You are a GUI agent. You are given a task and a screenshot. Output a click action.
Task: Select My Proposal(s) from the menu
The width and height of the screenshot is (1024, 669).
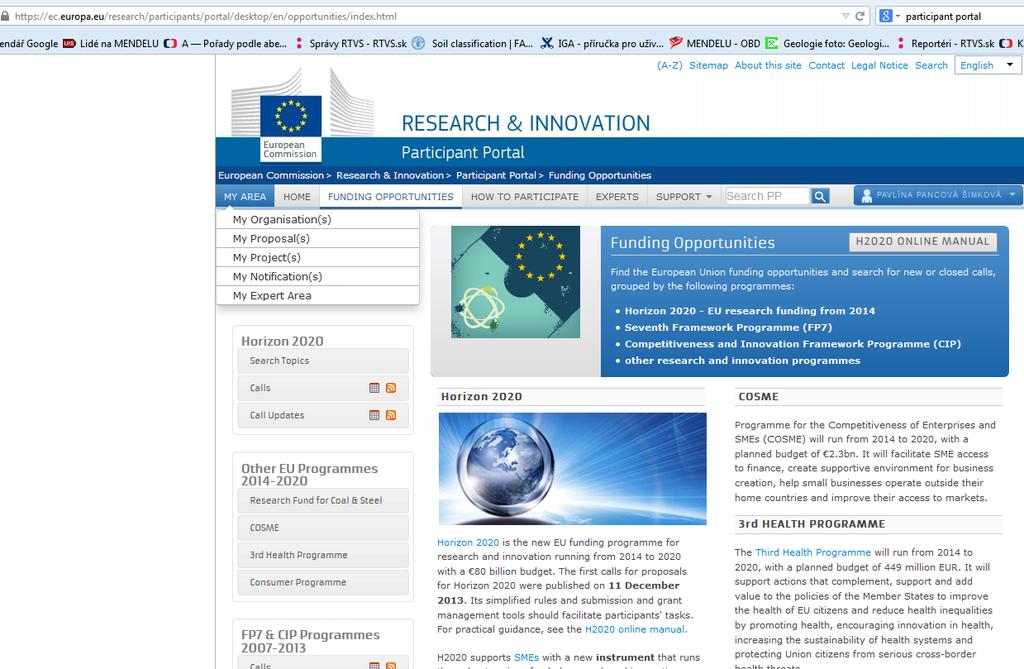click(317, 238)
